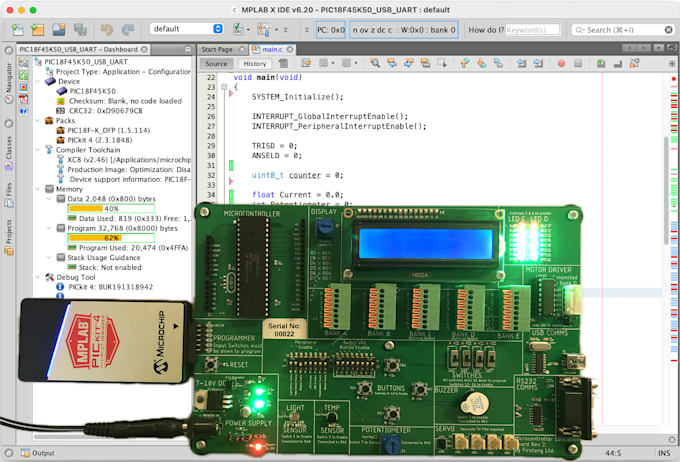
Task: Click the Undo arrow in the toolbar
Action: click(107, 29)
